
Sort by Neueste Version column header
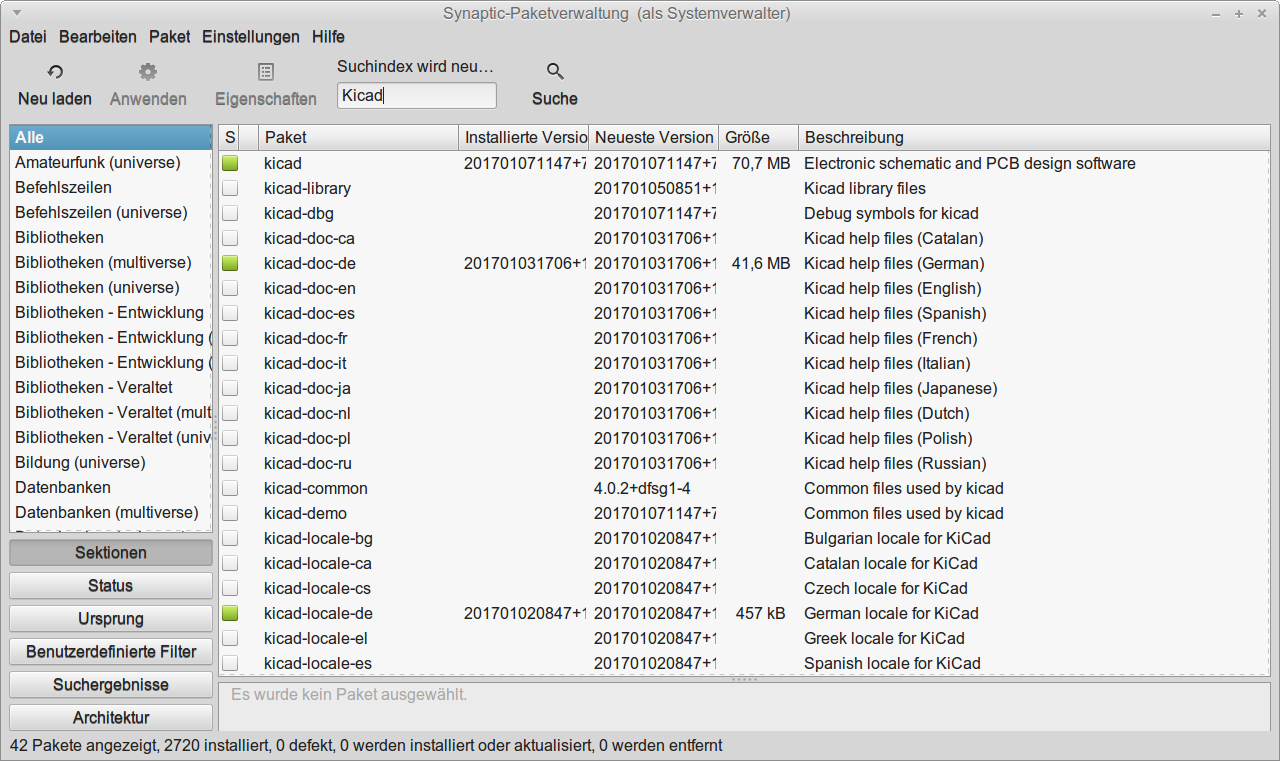point(653,137)
